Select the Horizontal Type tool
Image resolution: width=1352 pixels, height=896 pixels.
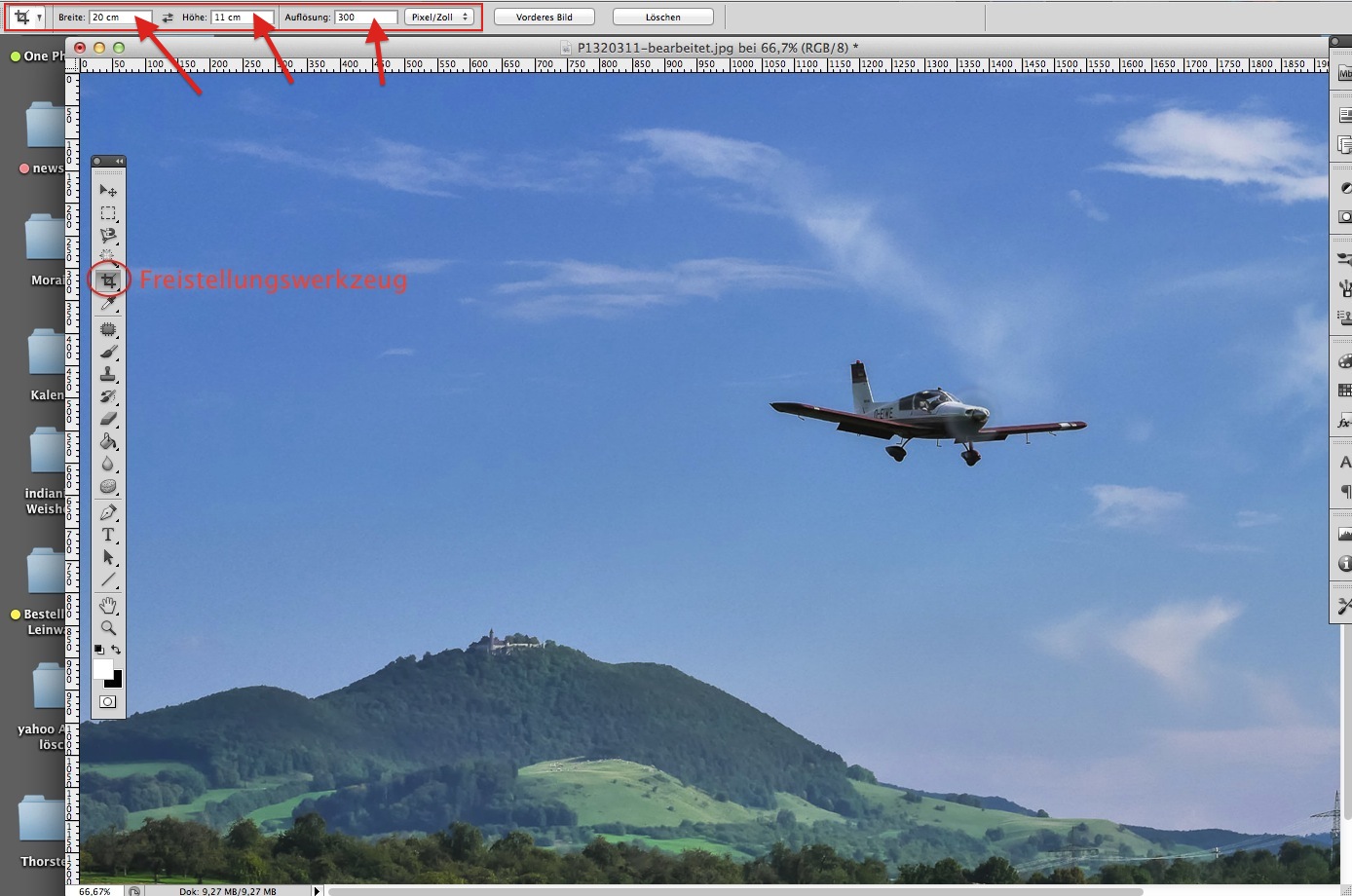(108, 535)
